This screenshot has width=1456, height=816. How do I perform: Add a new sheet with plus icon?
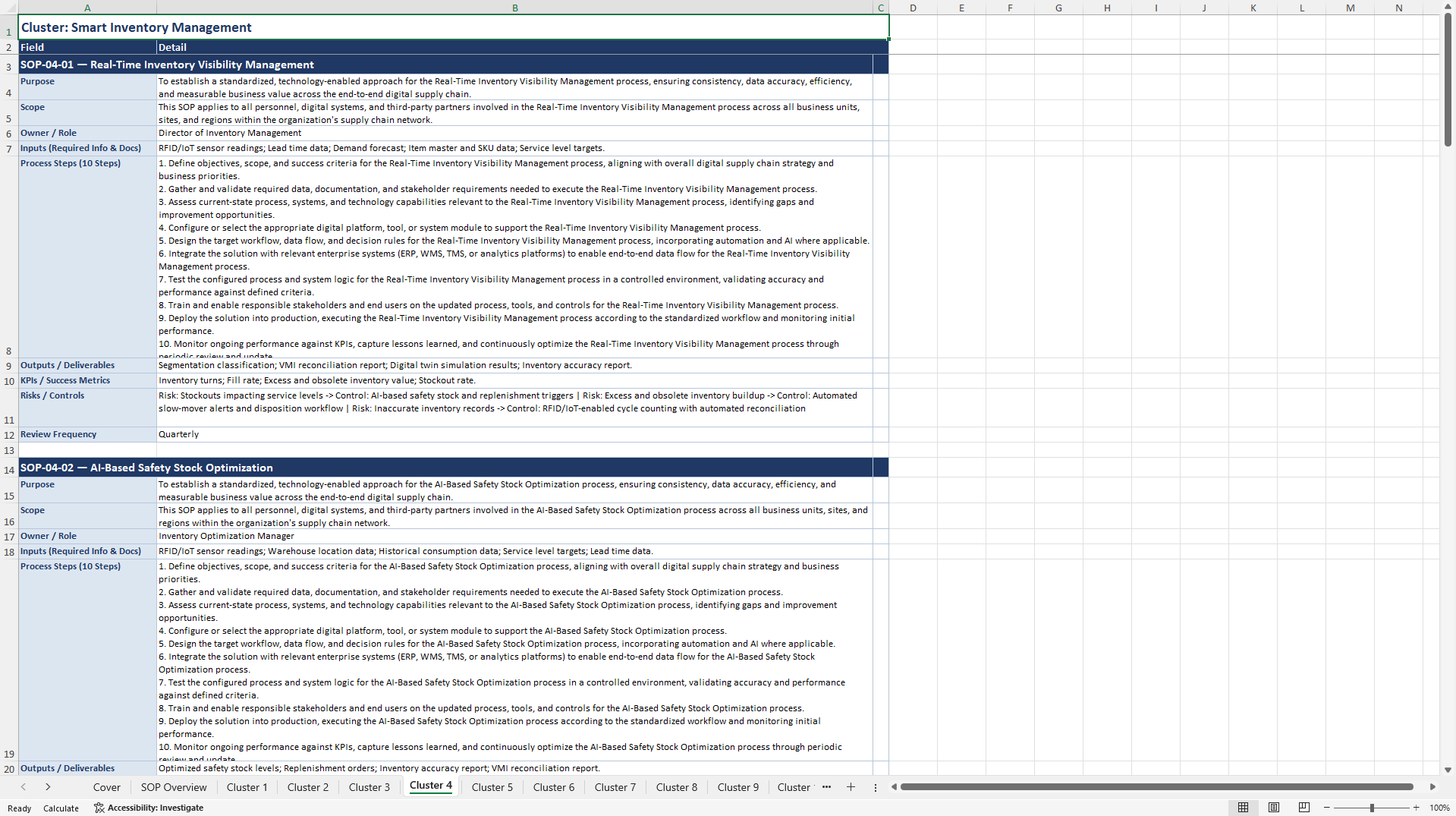851,787
